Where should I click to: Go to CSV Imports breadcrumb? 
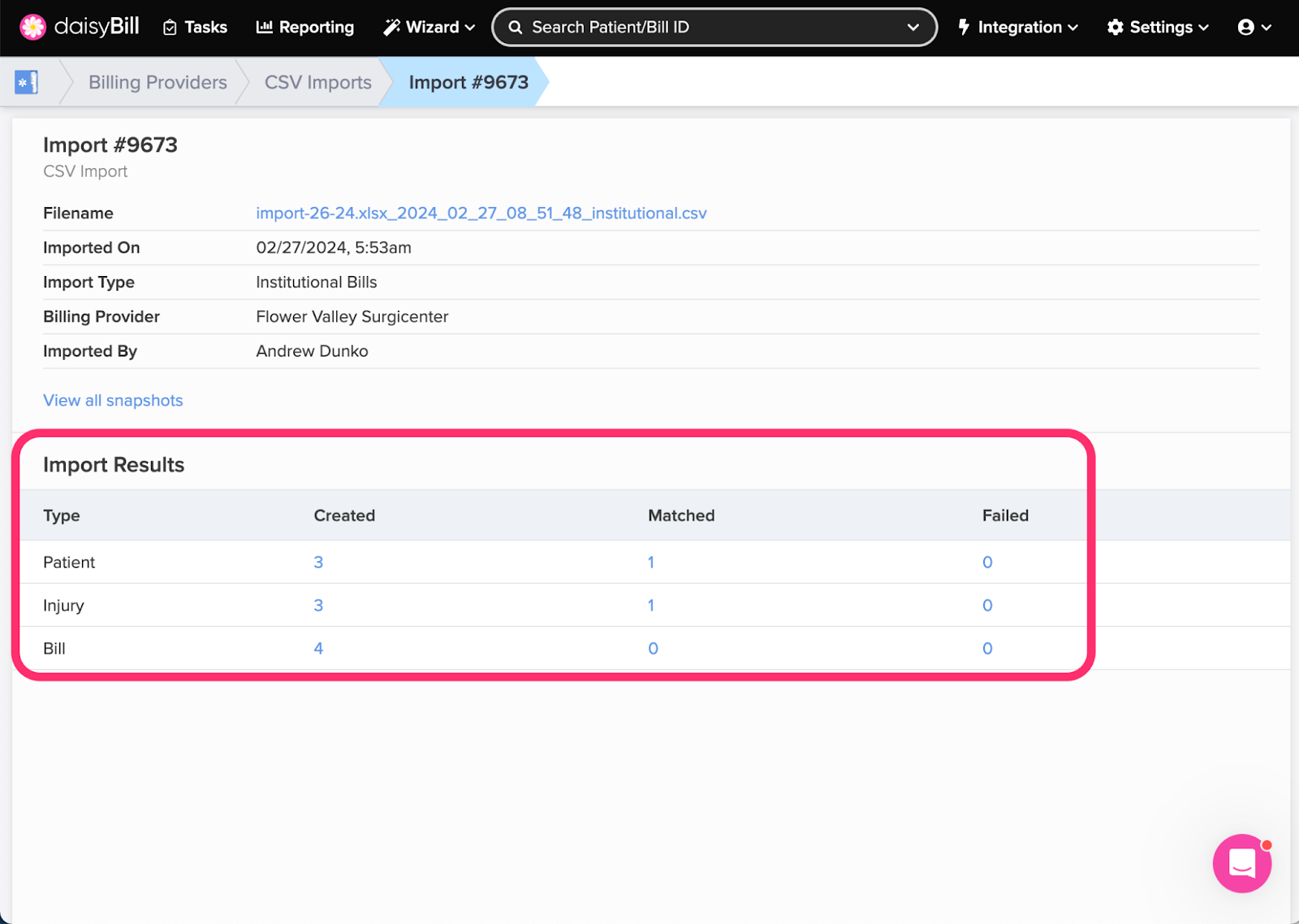pos(318,82)
